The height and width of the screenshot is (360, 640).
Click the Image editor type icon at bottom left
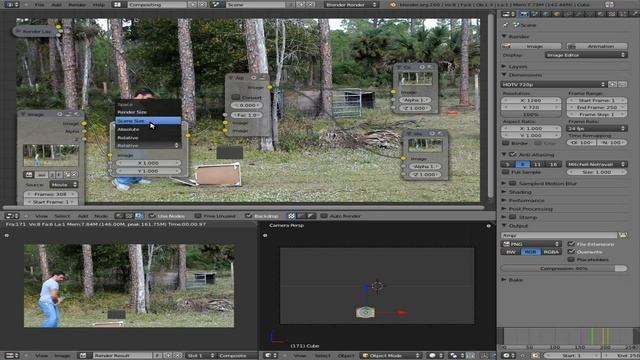tap(11, 356)
